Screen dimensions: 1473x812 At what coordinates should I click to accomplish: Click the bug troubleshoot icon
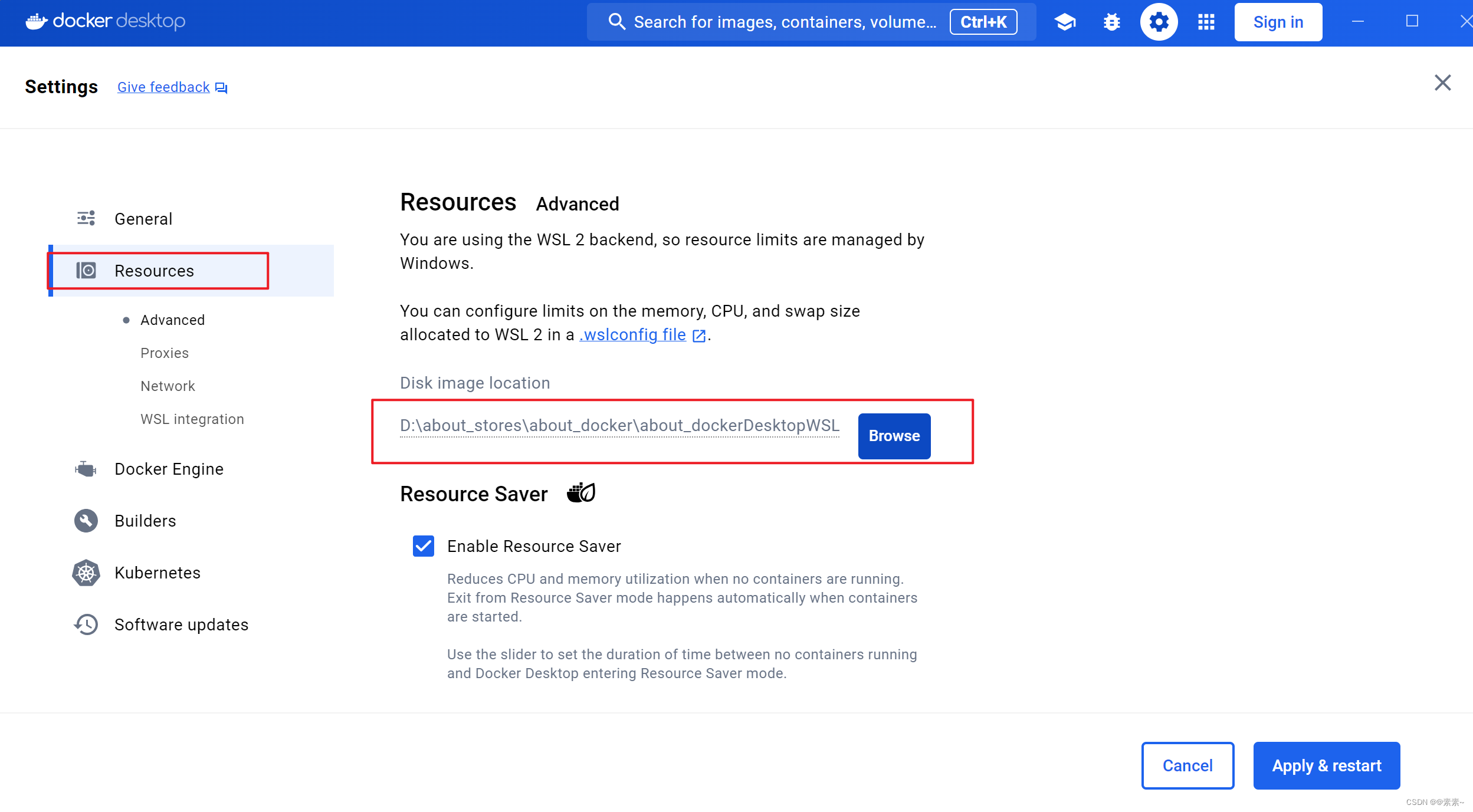(x=1111, y=22)
